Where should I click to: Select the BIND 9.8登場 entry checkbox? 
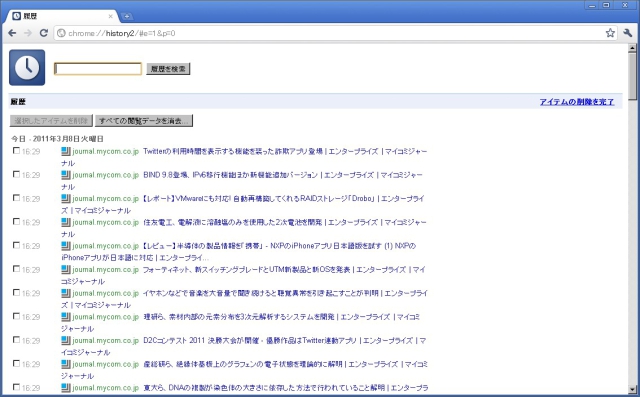(x=16, y=174)
